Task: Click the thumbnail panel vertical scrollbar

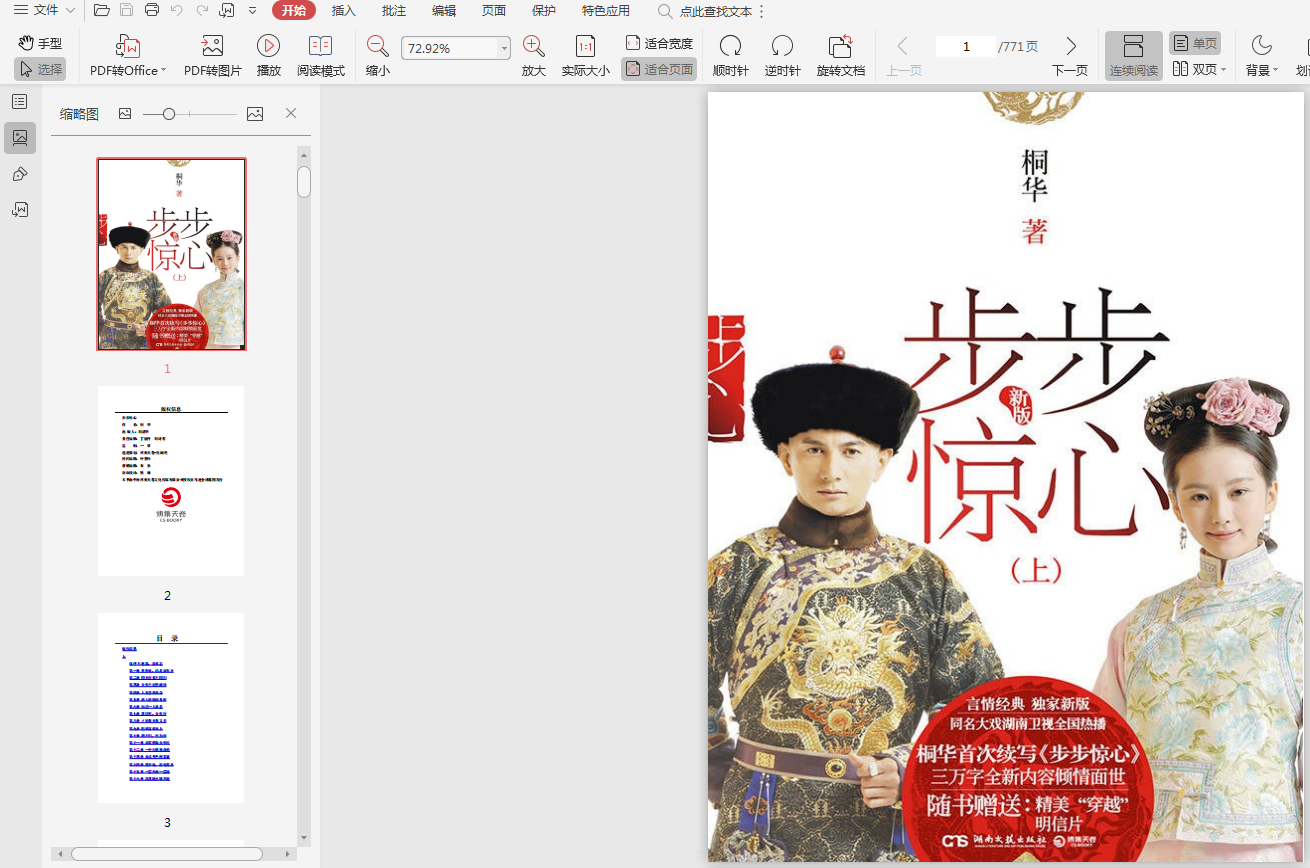Action: coord(304,182)
